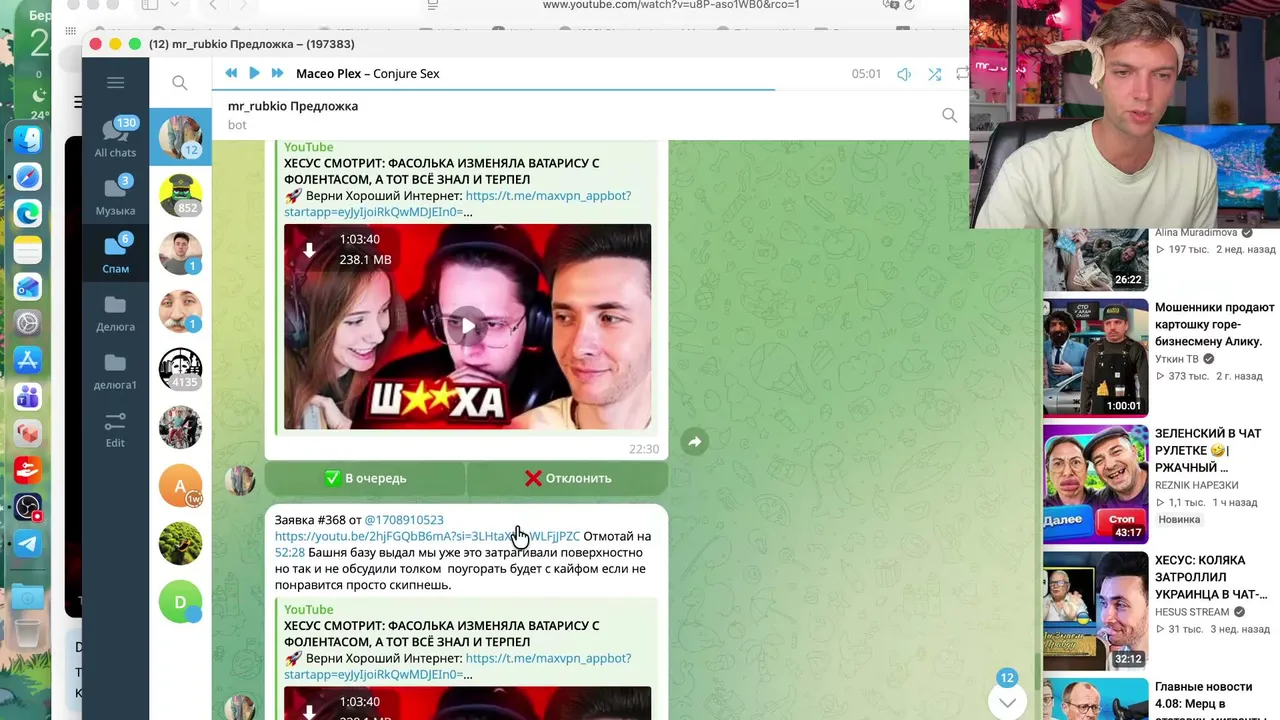Jump to timestamp 52:28 link
Screen dimensions: 1280x720
[289, 552]
